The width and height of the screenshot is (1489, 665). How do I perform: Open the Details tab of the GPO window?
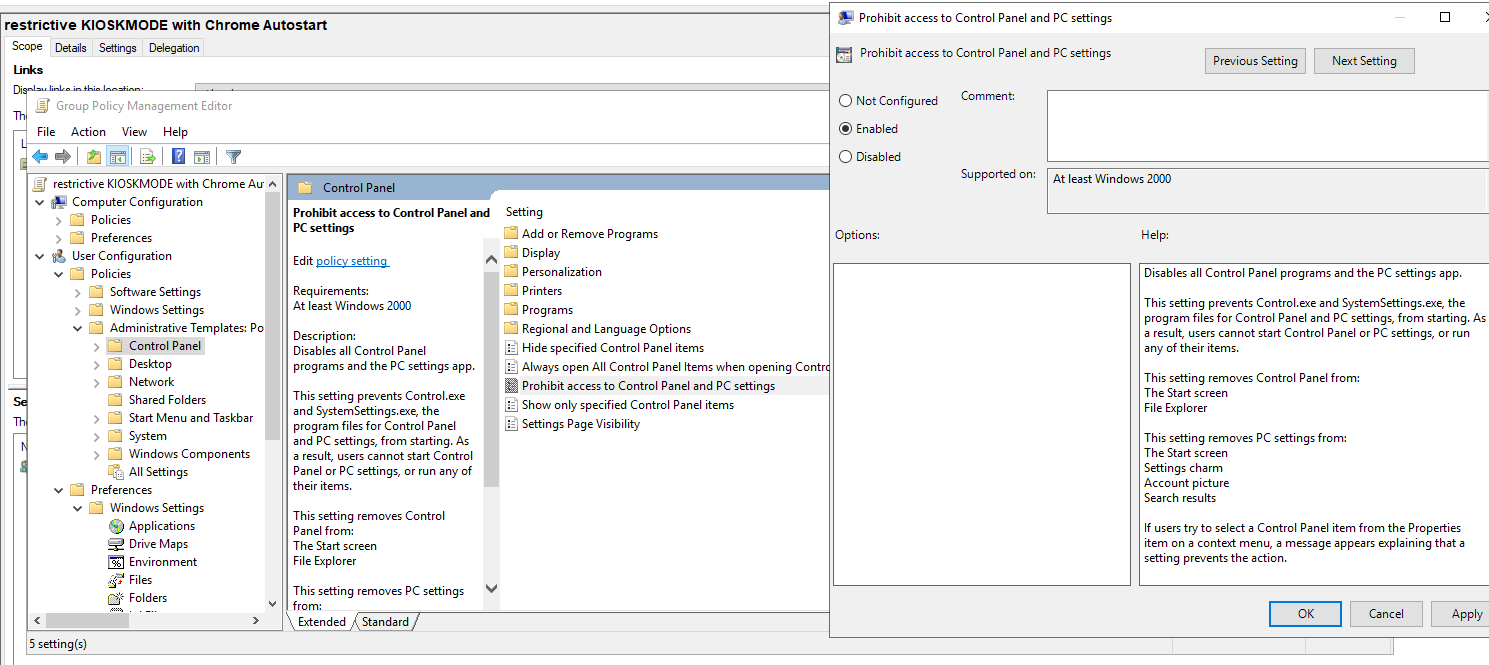(x=71, y=48)
